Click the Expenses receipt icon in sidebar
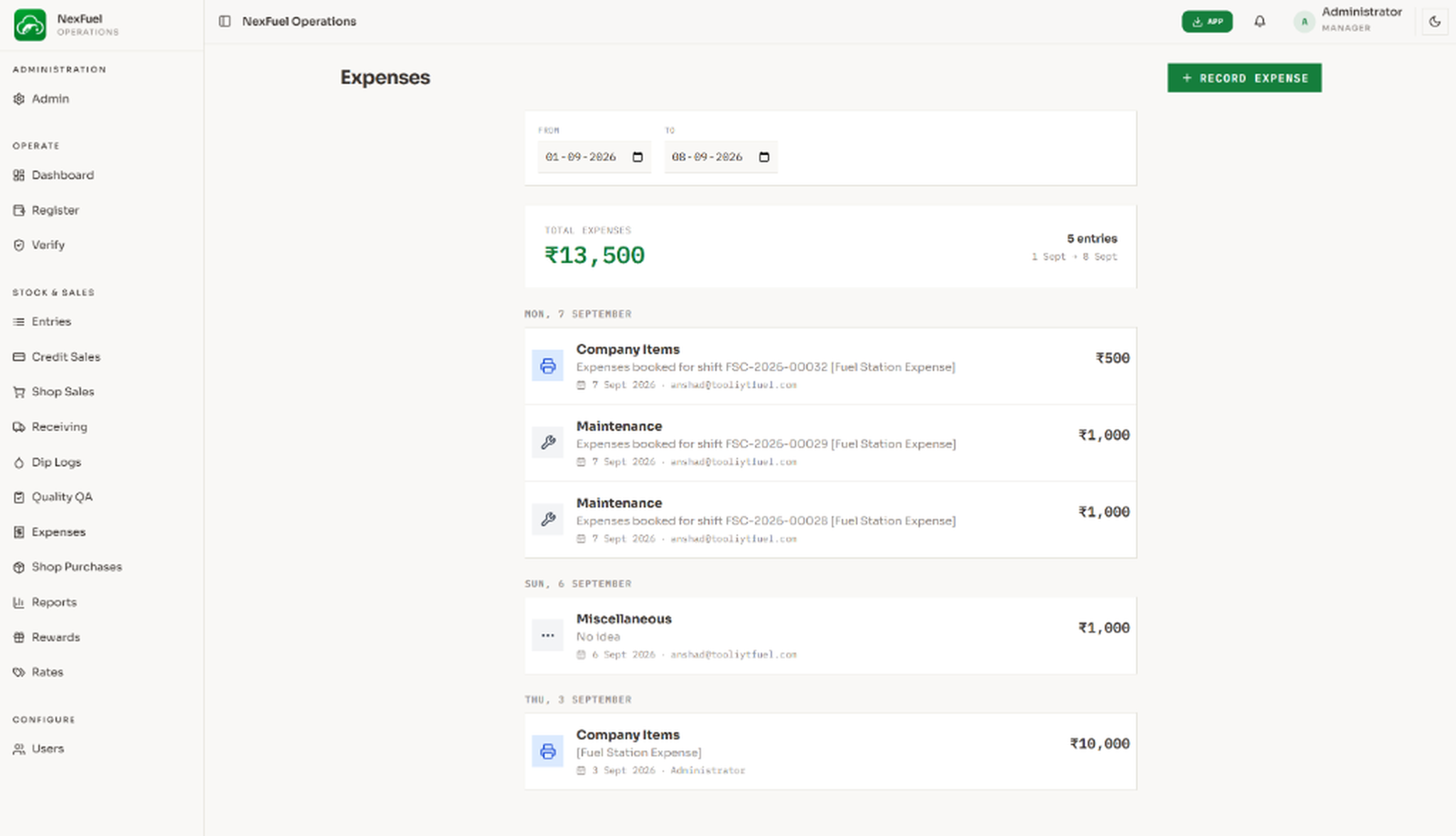This screenshot has width=1456, height=836. pos(19,532)
